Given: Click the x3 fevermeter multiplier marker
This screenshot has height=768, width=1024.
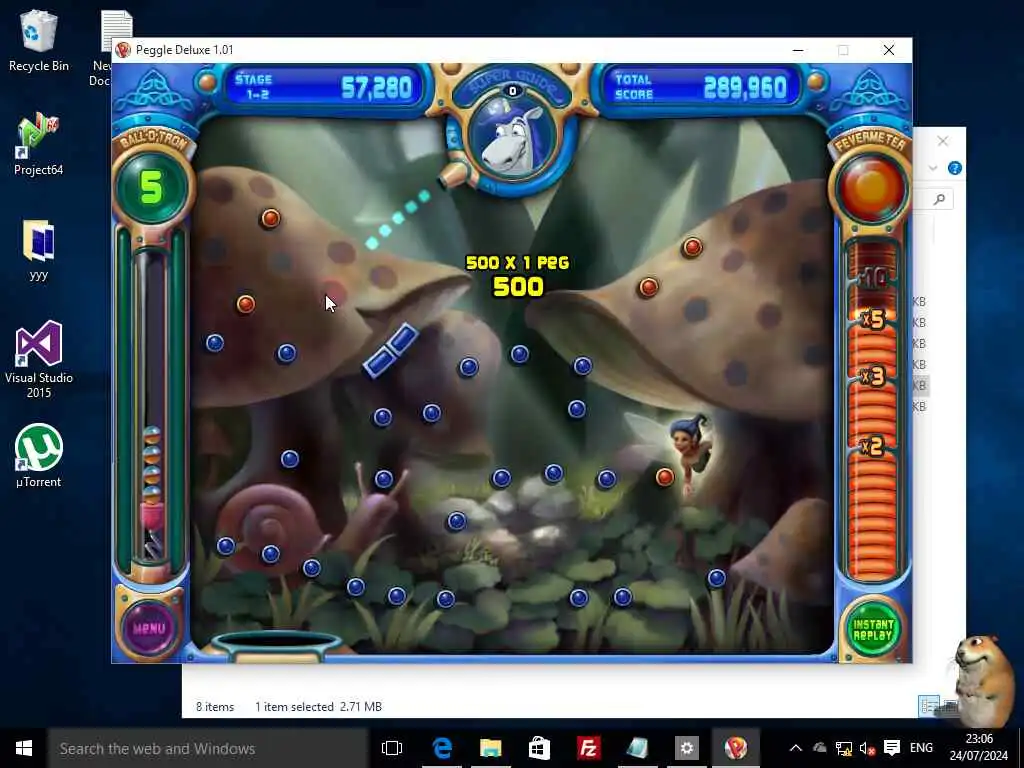Looking at the screenshot, I should pyautogui.click(x=872, y=376).
